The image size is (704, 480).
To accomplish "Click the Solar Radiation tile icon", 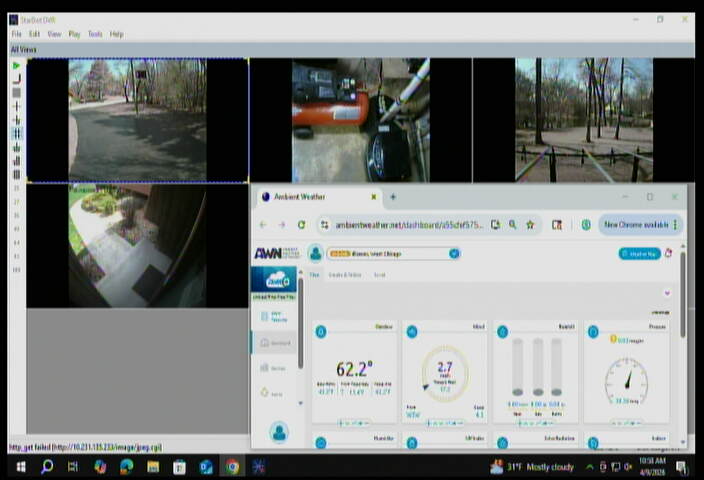I will click(502, 443).
